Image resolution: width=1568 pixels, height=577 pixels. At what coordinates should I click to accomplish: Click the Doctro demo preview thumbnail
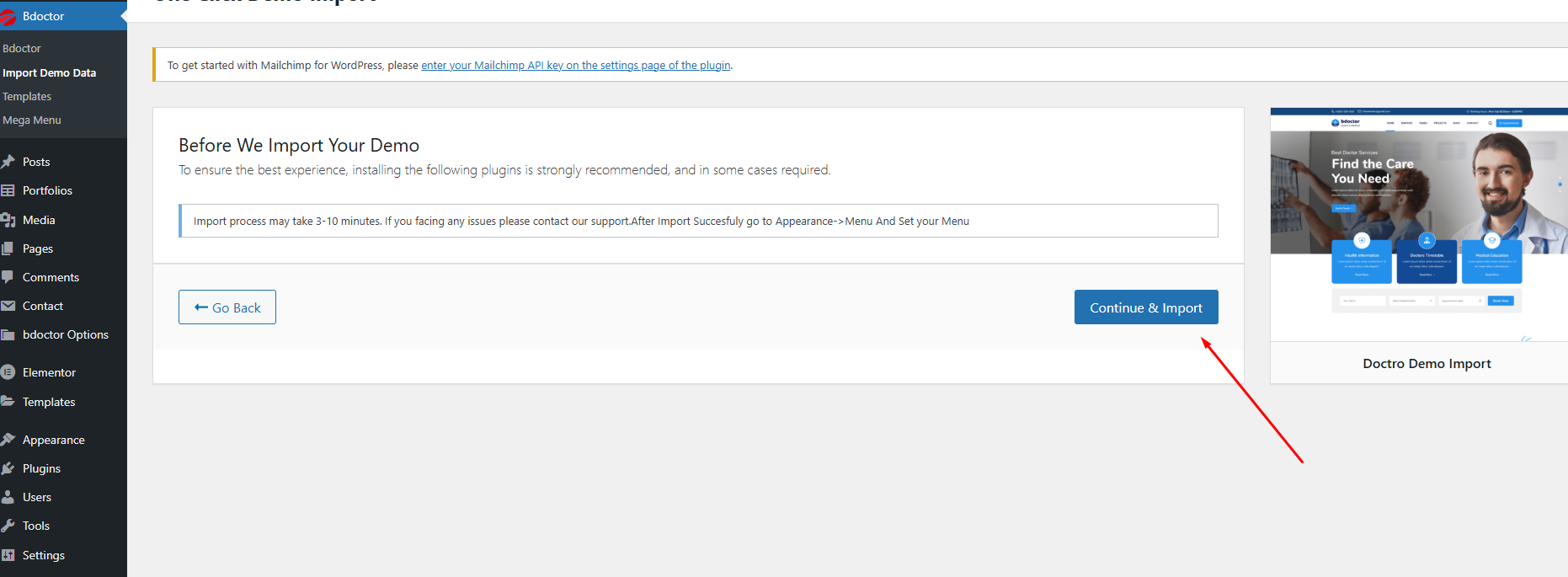pyautogui.click(x=1418, y=224)
